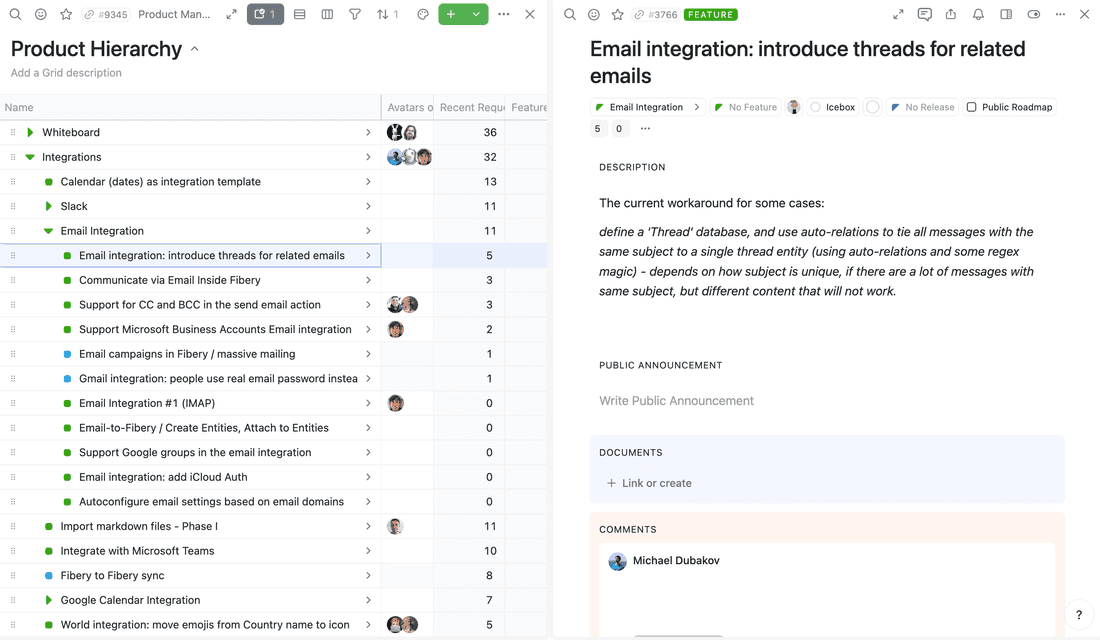The height and width of the screenshot is (640, 1100).
Task: Click Link or create under Documents
Action: coord(648,483)
